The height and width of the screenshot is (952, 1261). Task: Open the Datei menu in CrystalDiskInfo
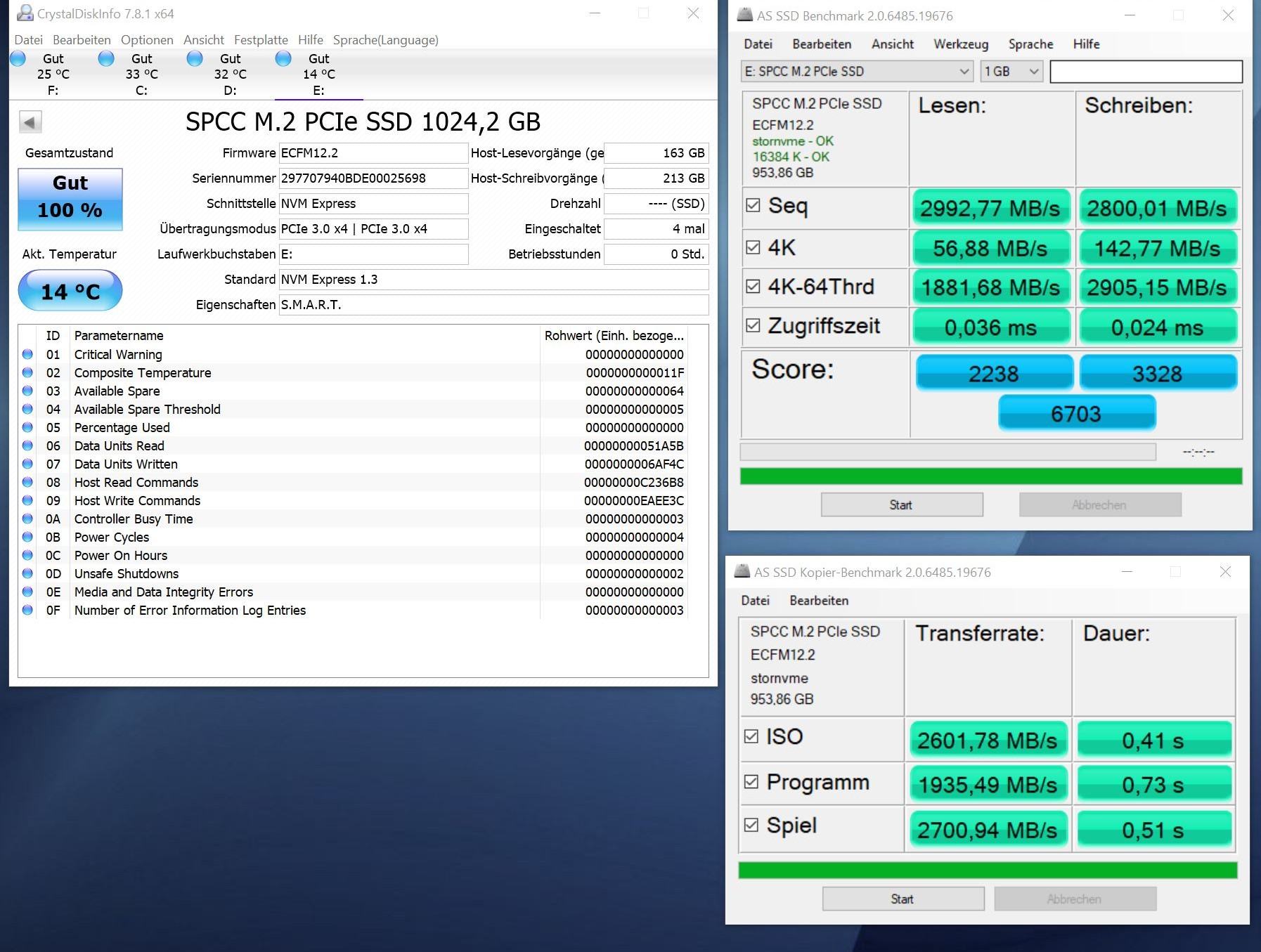tap(29, 40)
